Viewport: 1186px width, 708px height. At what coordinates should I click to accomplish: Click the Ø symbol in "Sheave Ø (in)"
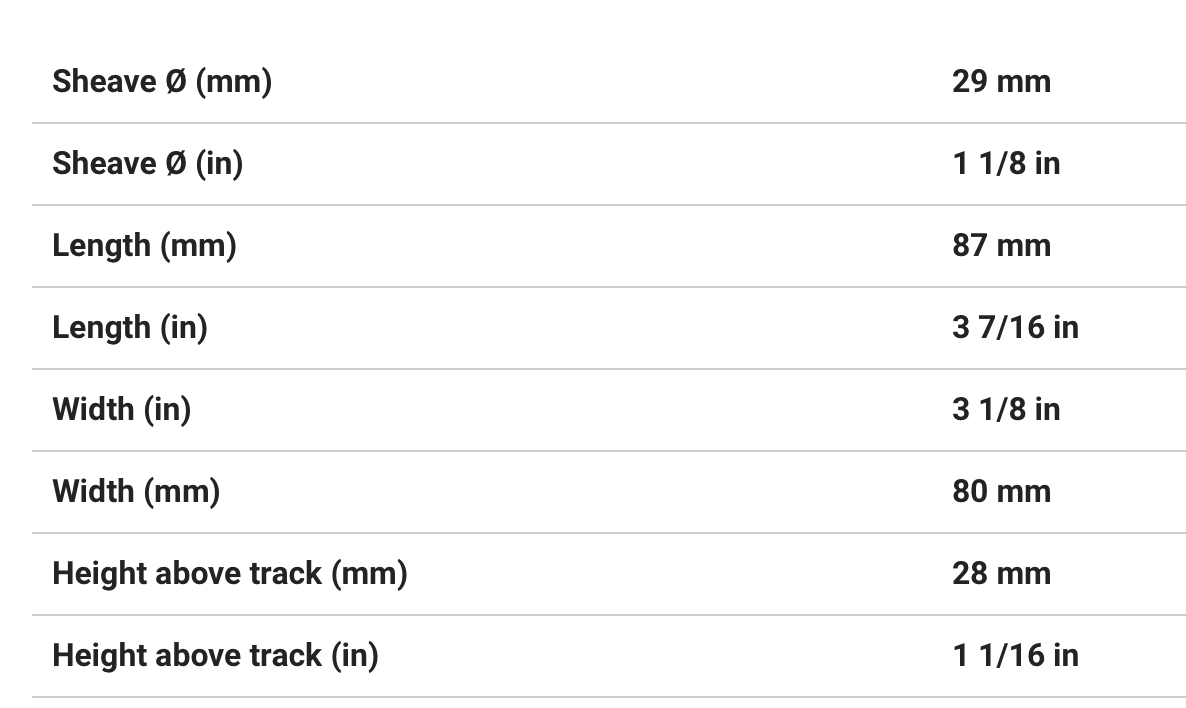pos(175,163)
